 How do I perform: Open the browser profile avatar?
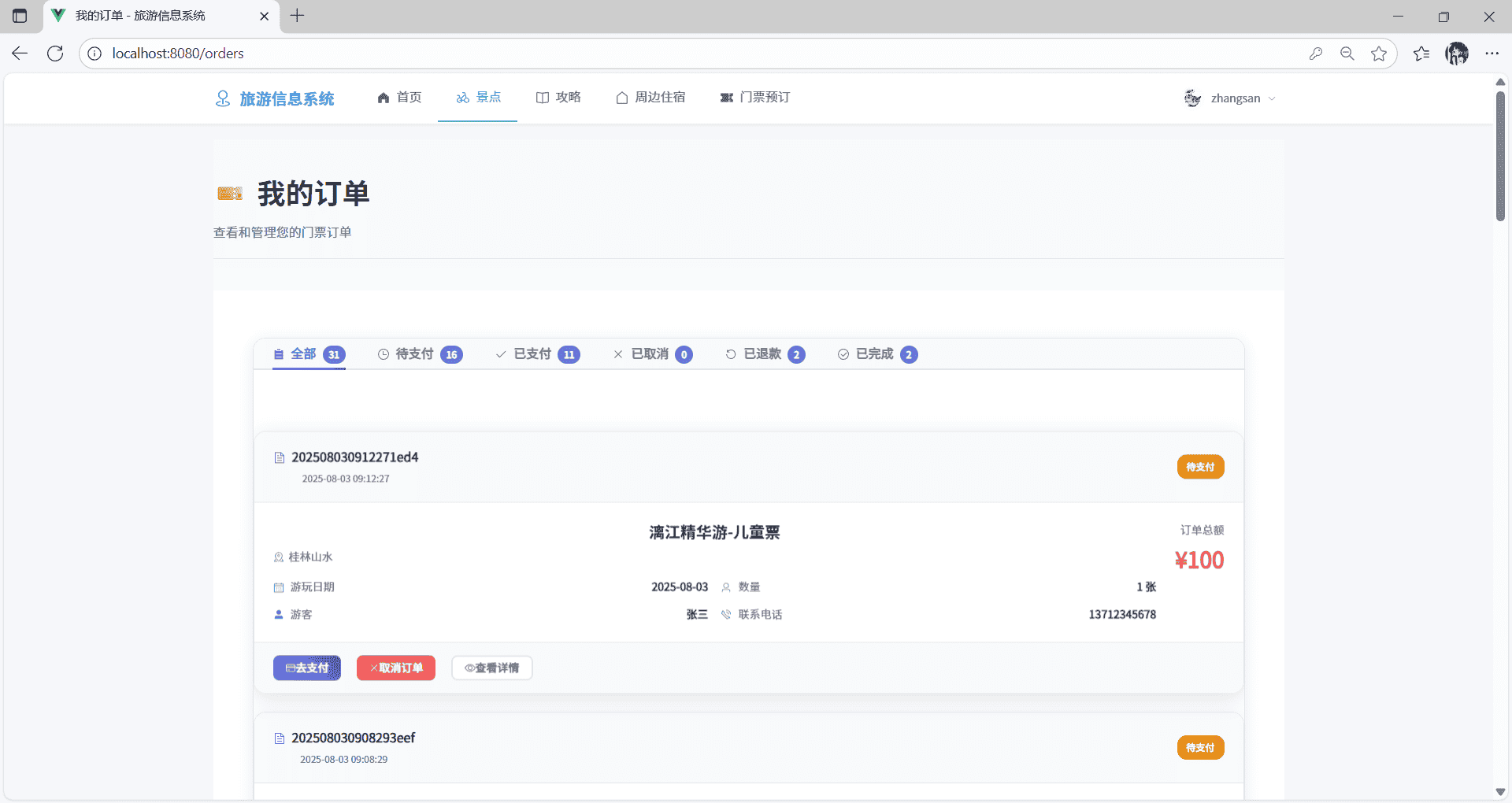pyautogui.click(x=1457, y=54)
